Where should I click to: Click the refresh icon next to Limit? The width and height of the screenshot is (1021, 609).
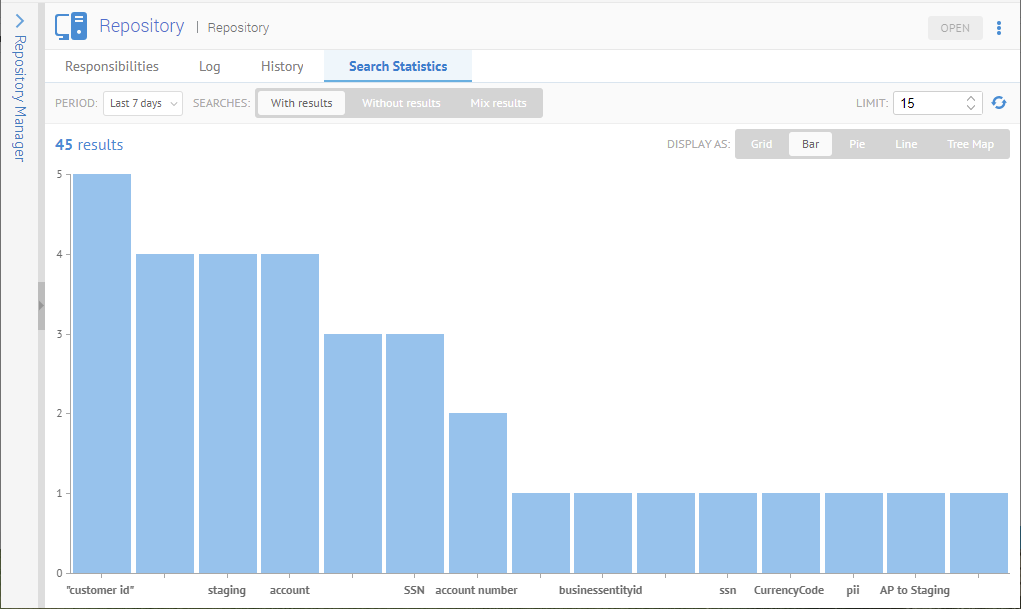[x=998, y=103]
